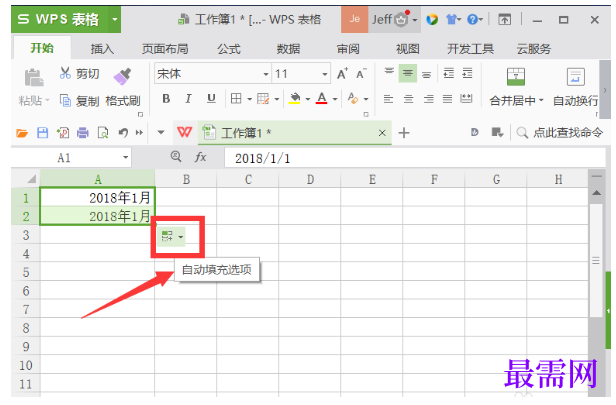This screenshot has height=405, width=616.
Task: Open the 审阅 tab
Action: (348, 49)
